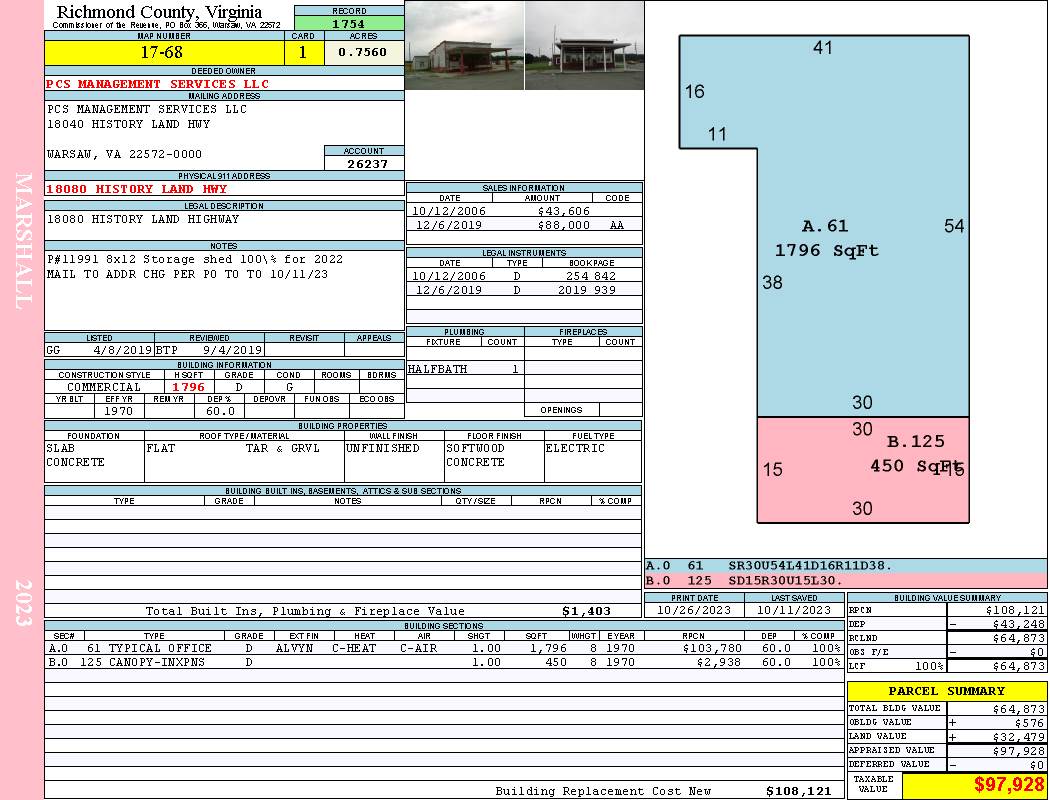
Task: Click the red physical 911 address
Action: click(x=137, y=189)
